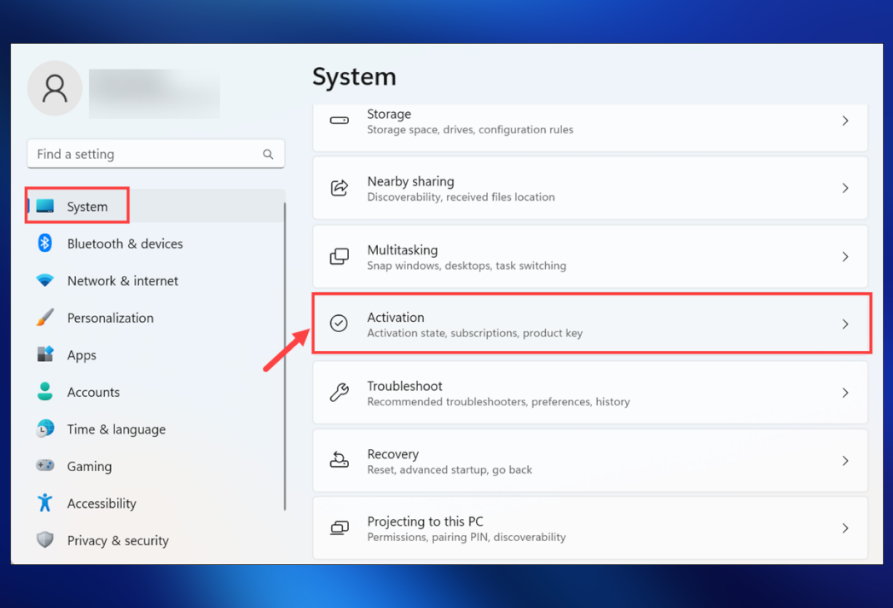893x608 pixels.
Task: Go to Time & language settings
Action: click(116, 429)
